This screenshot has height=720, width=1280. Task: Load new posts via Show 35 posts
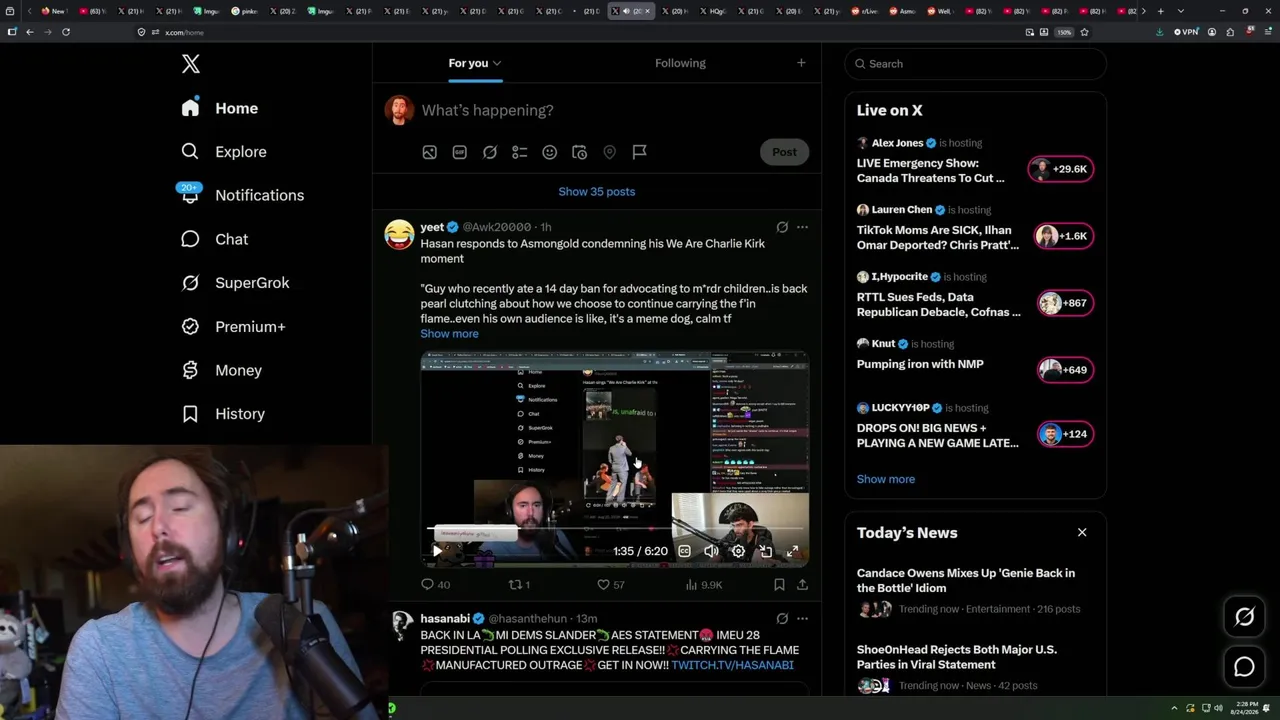(597, 192)
